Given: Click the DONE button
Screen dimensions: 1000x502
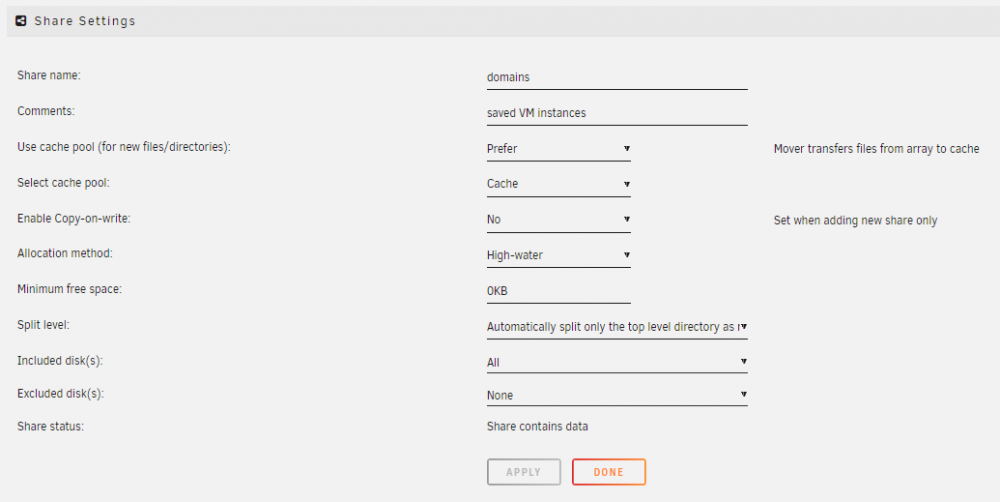Looking at the screenshot, I should click(608, 472).
